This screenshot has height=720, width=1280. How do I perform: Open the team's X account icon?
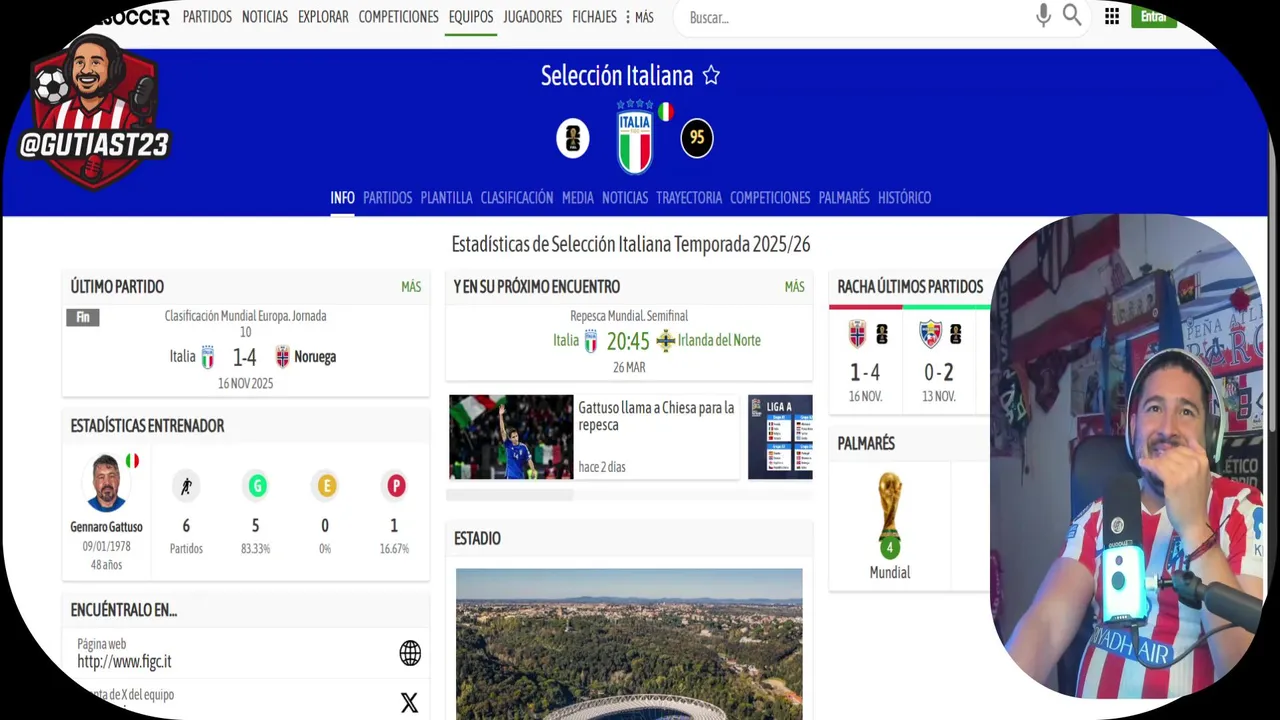[409, 702]
